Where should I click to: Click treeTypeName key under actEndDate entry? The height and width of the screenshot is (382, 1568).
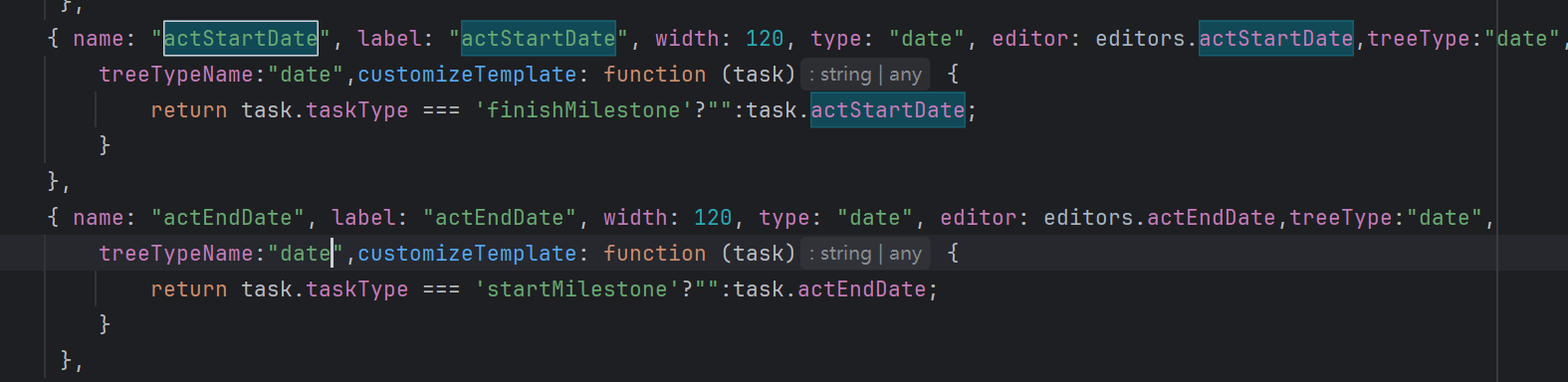click(x=176, y=254)
